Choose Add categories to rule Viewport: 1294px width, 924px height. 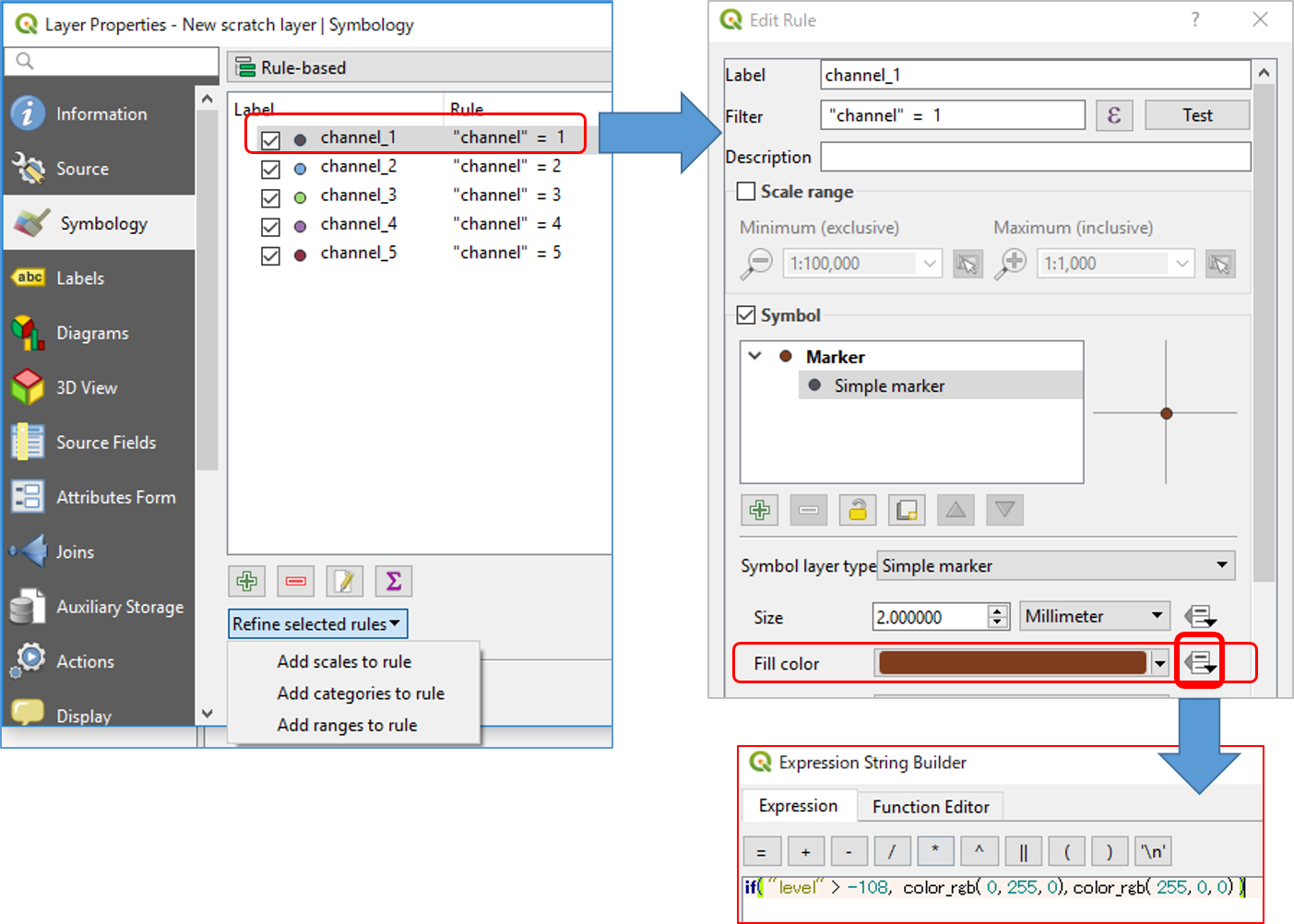click(361, 693)
